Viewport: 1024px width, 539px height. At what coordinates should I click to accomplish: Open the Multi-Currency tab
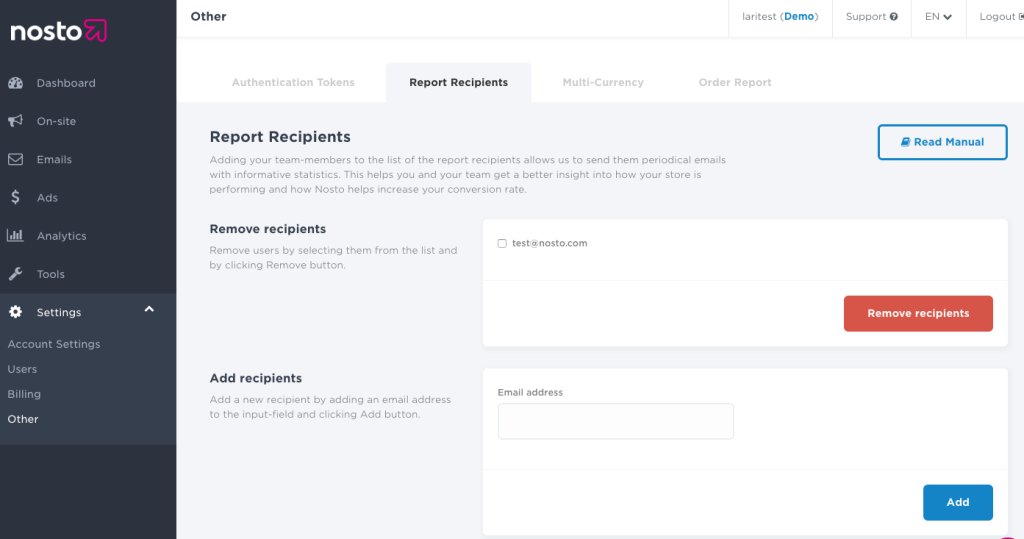point(603,82)
